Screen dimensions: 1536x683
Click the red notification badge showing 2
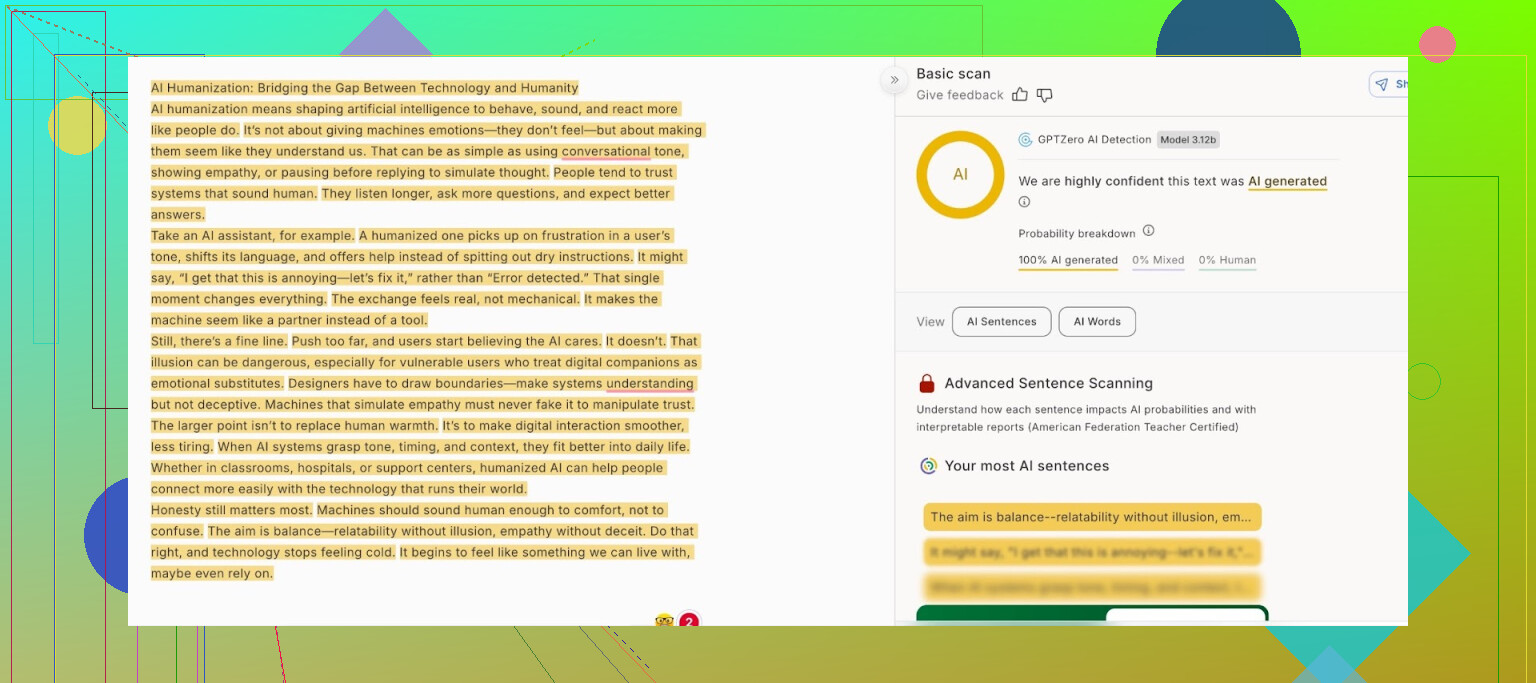(x=688, y=622)
